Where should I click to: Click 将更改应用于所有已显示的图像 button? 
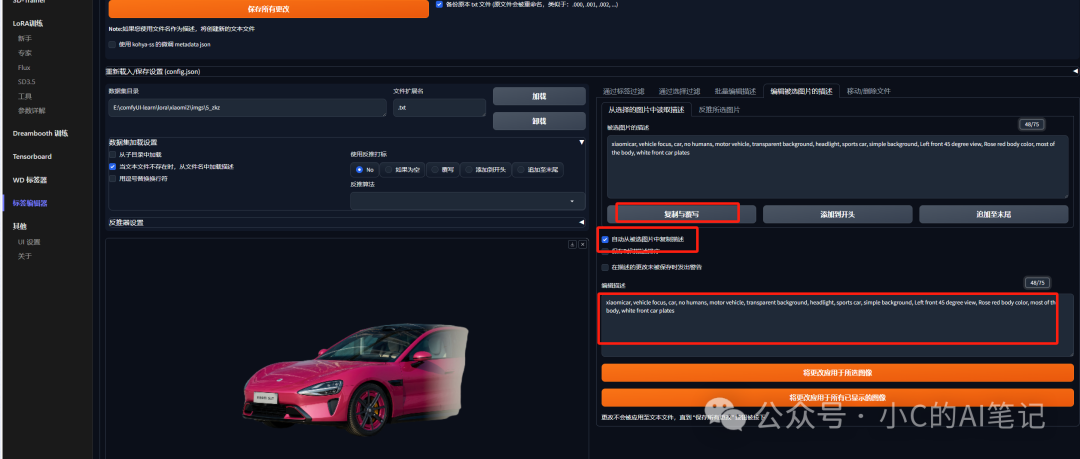837,398
